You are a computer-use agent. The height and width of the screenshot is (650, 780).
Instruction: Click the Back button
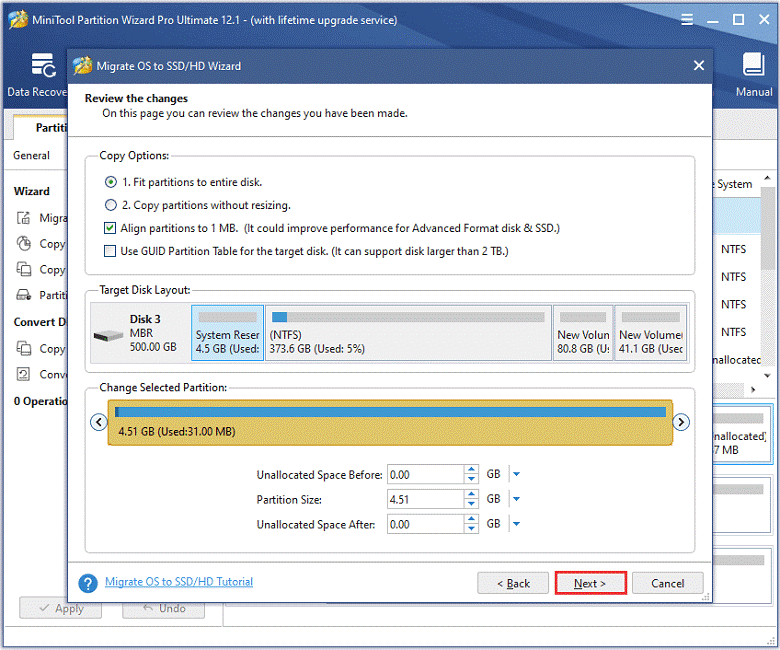(513, 583)
